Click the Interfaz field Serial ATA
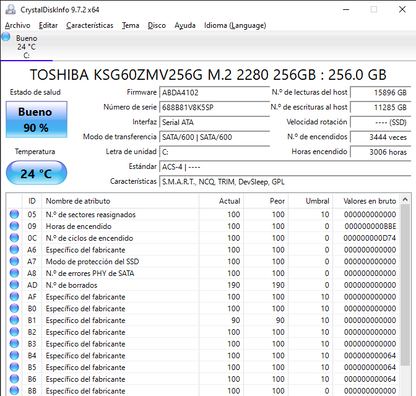Image resolution: width=416 pixels, height=396 pixels. (215, 122)
